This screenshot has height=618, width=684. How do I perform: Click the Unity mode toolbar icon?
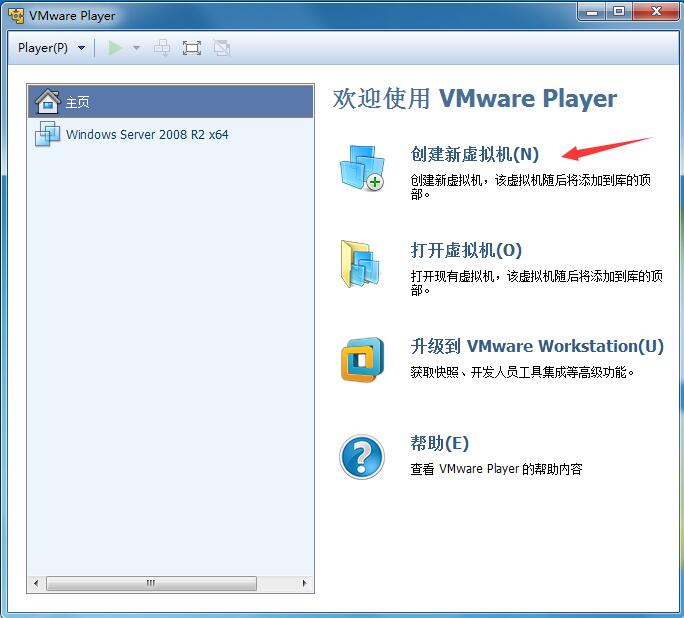(x=222, y=48)
